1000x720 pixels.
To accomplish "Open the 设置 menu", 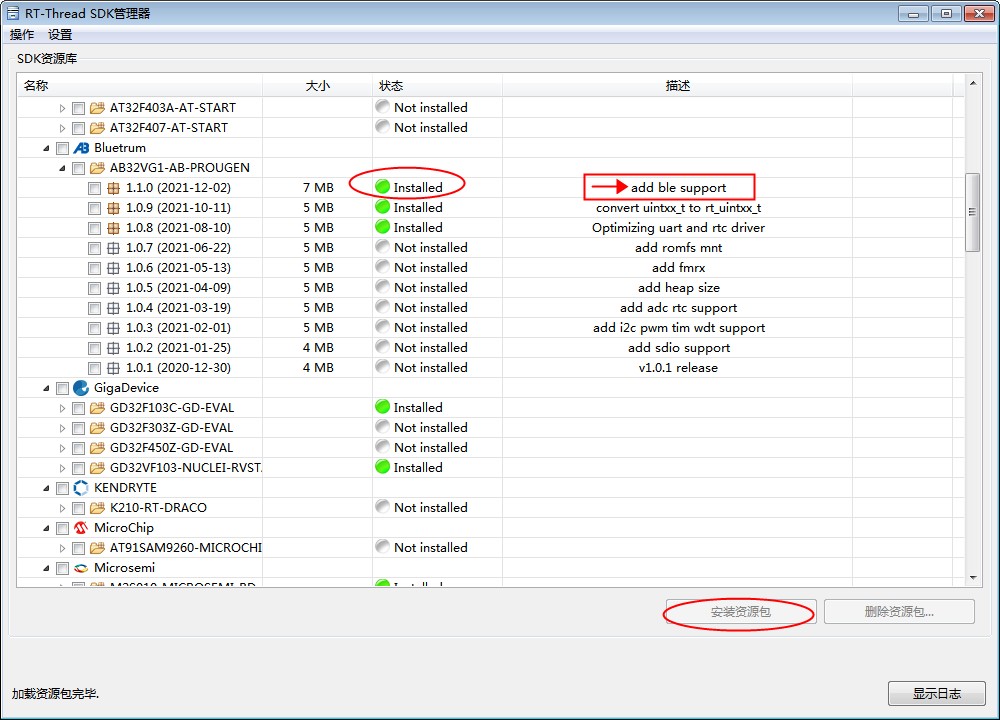I will (x=60, y=34).
